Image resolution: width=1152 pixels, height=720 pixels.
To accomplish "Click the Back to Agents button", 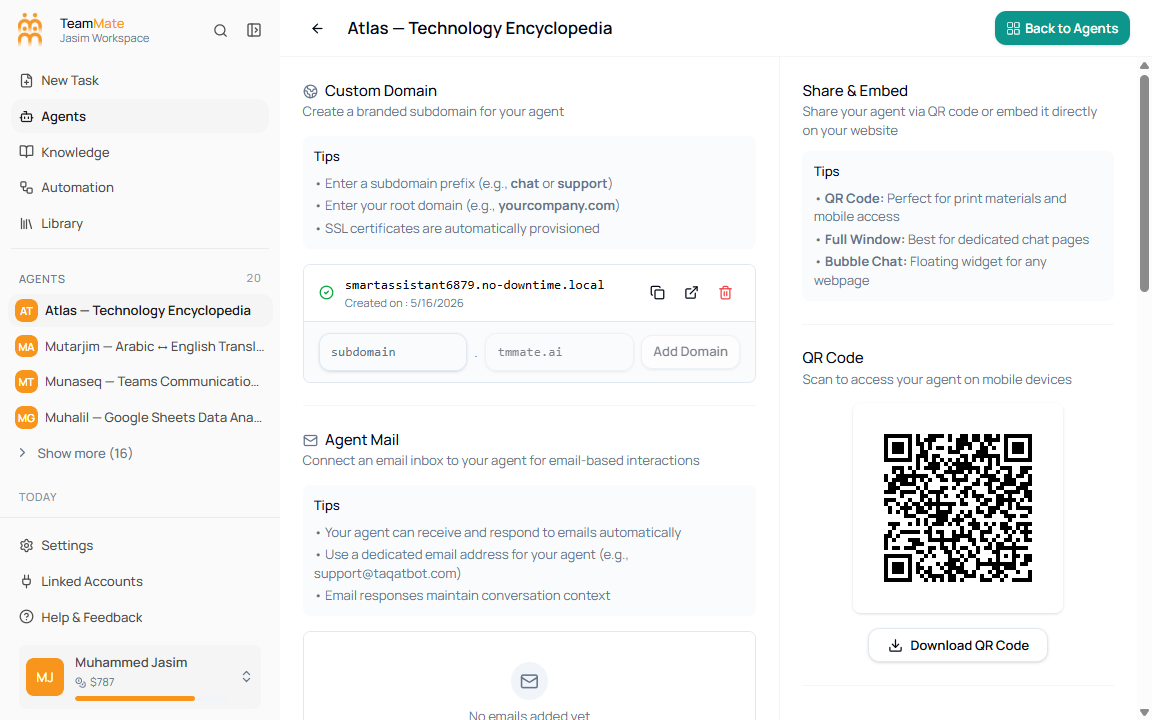I will pos(1062,29).
